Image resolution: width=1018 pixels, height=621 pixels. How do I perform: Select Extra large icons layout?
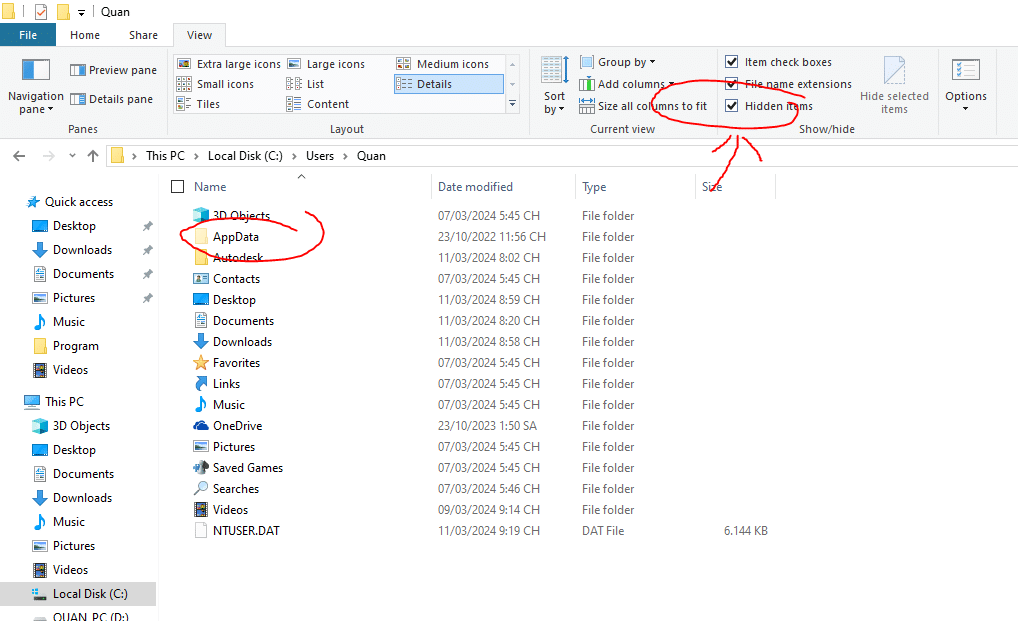pyautogui.click(x=229, y=64)
